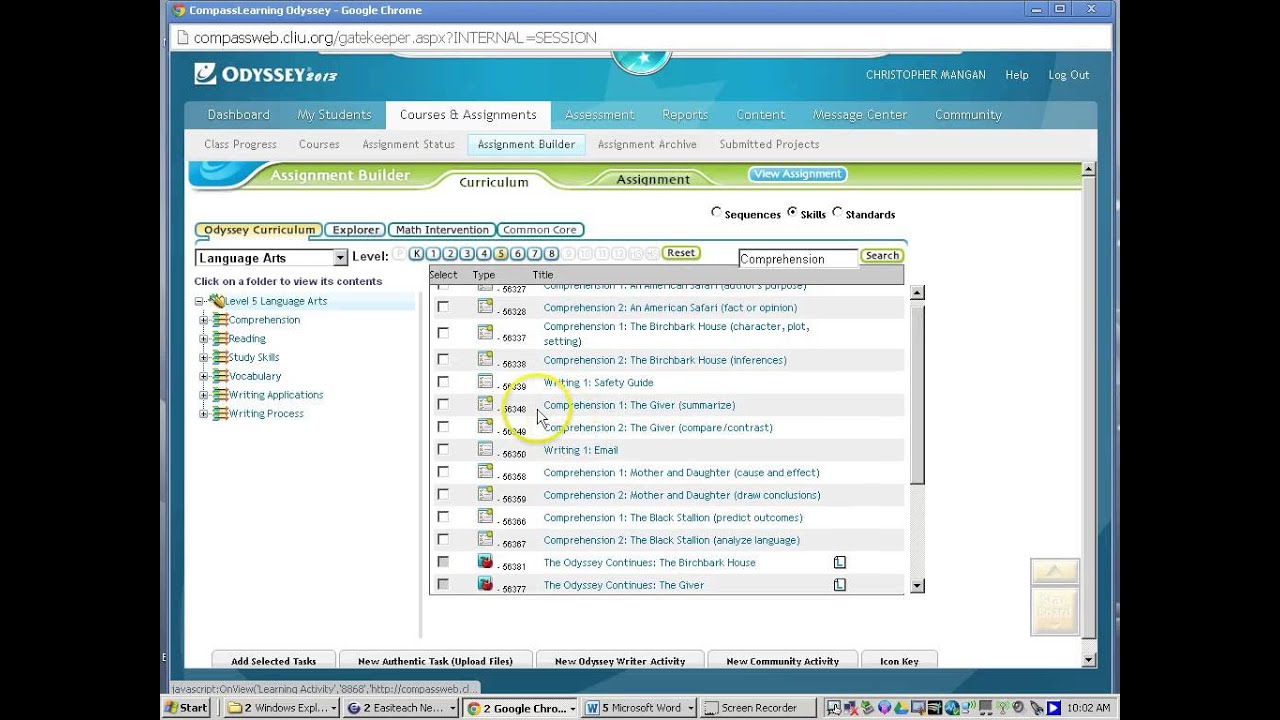Viewport: 1280px width, 720px height.
Task: Open the Assignment Archive sub-tab
Action: (x=647, y=144)
